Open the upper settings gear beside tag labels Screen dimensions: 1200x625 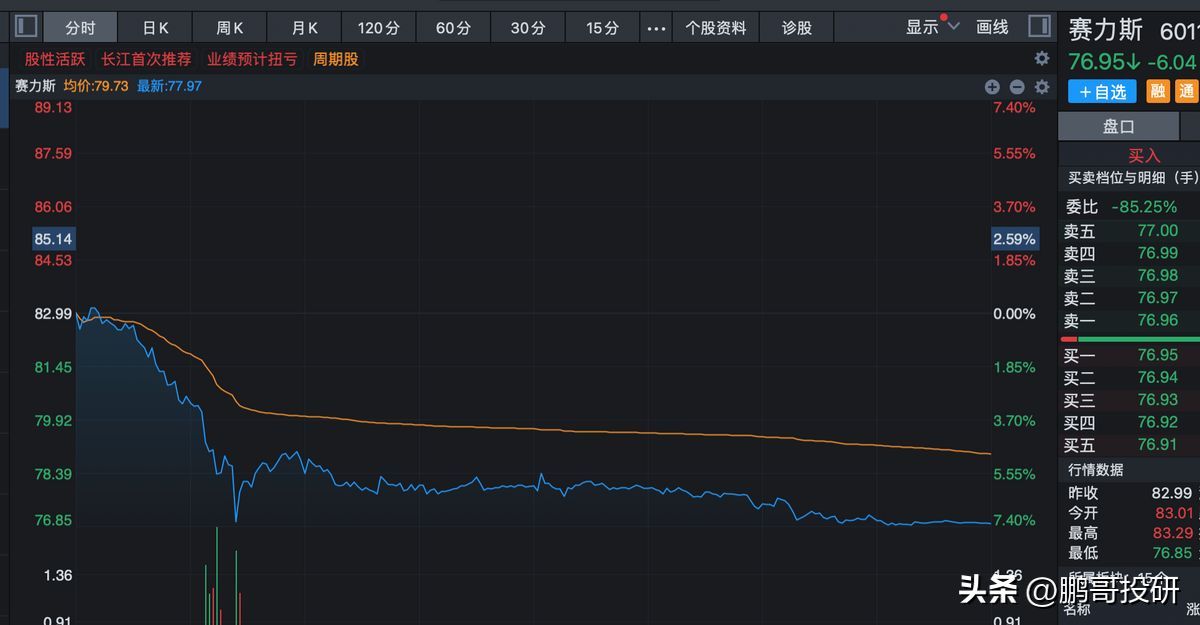(x=1041, y=58)
